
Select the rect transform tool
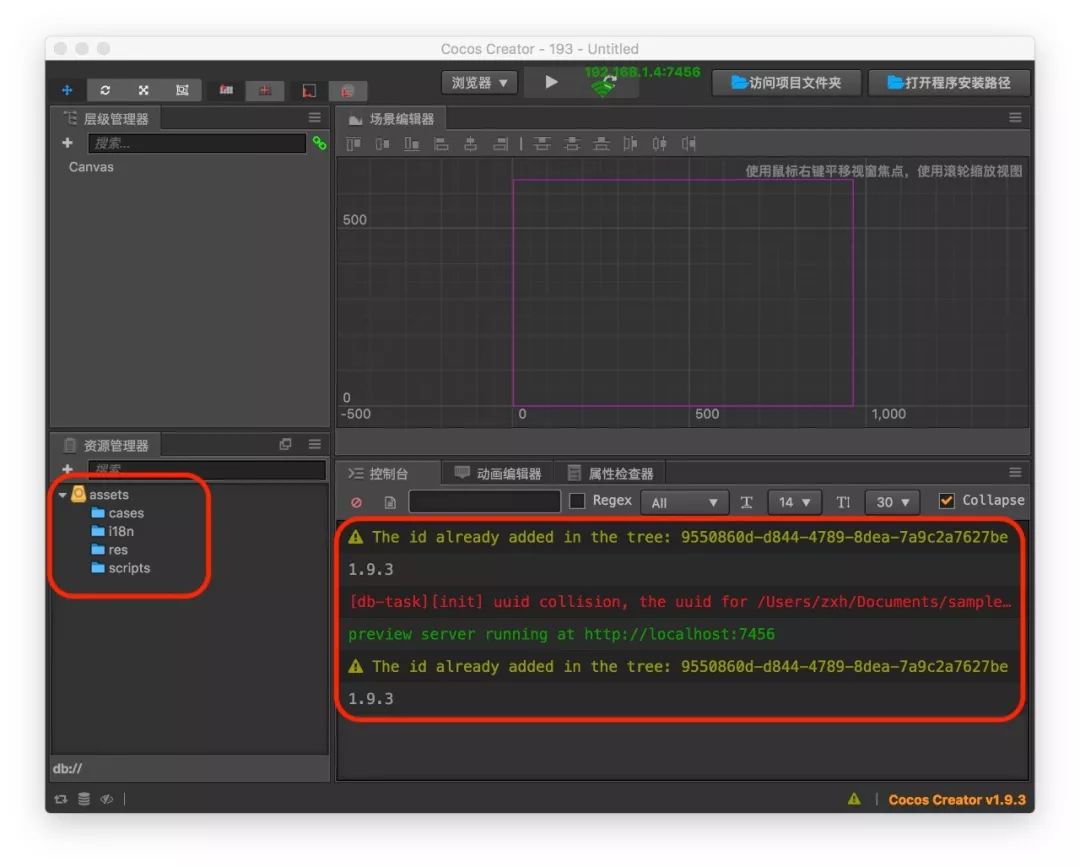[182, 90]
